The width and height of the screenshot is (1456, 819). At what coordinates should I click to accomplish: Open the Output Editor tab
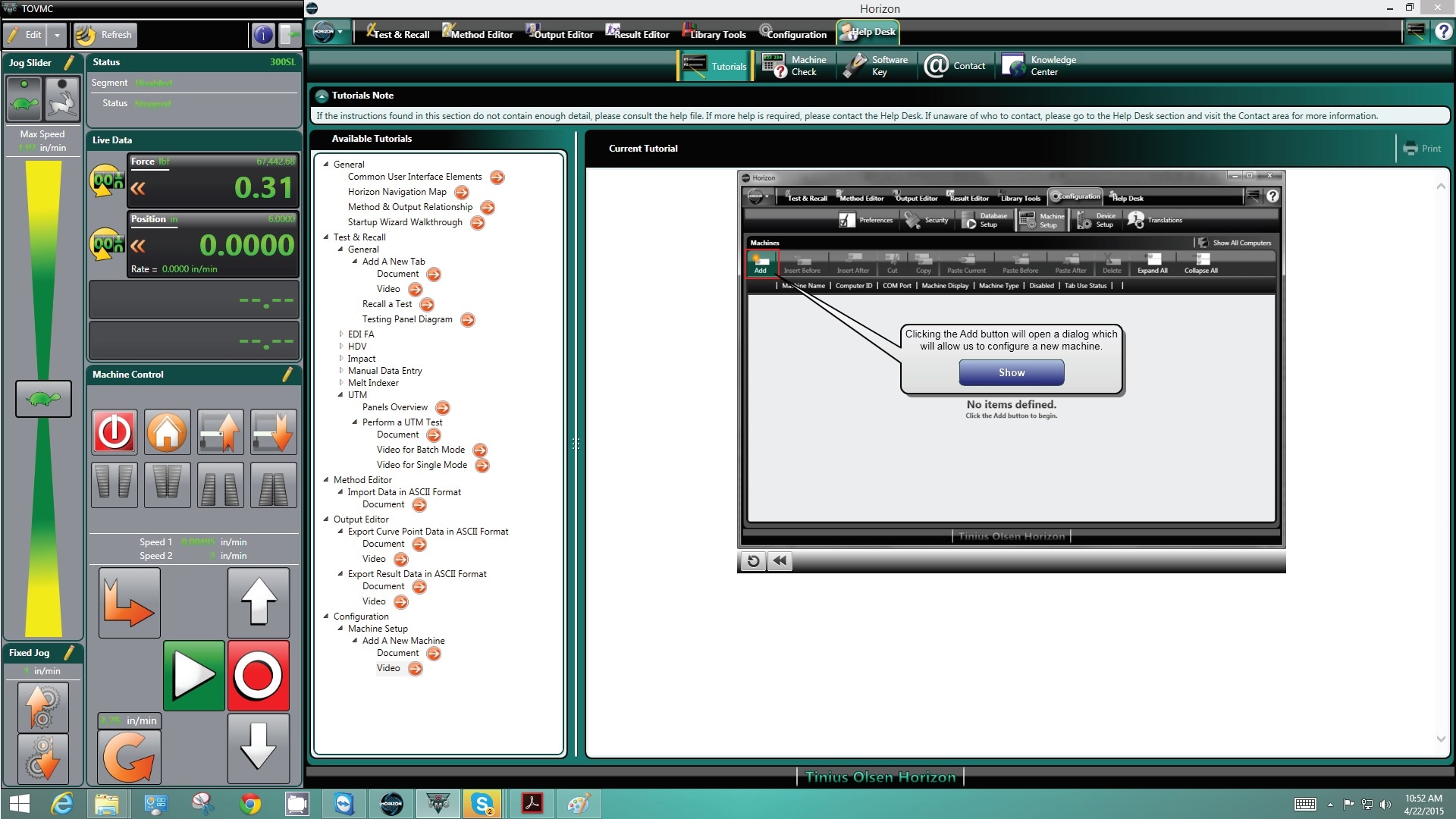560,33
